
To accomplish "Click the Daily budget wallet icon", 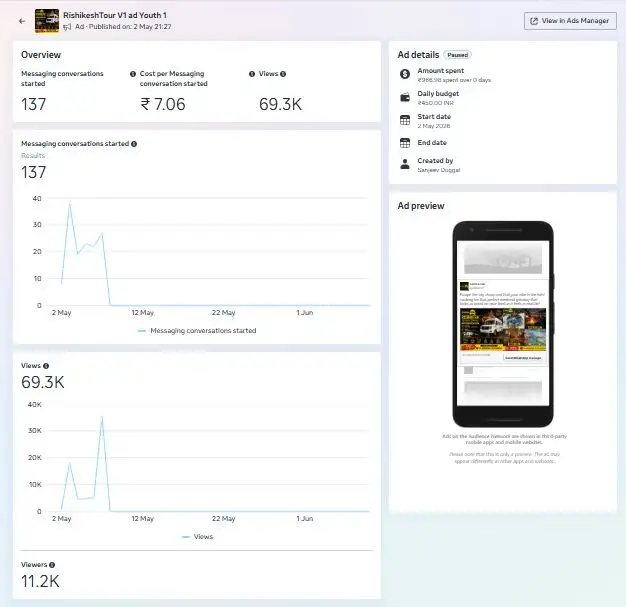I will point(405,97).
